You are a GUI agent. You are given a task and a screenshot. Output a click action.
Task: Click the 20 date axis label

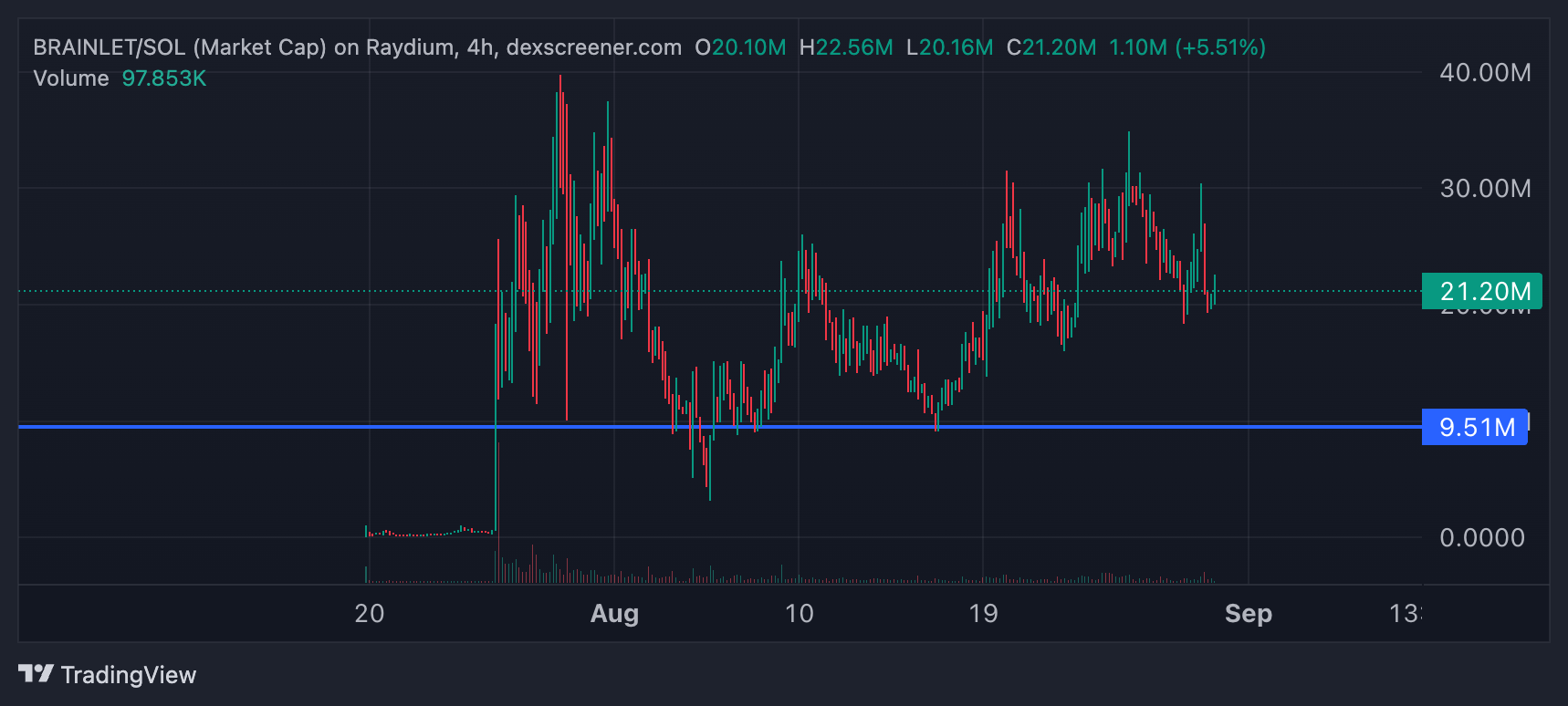tap(370, 613)
